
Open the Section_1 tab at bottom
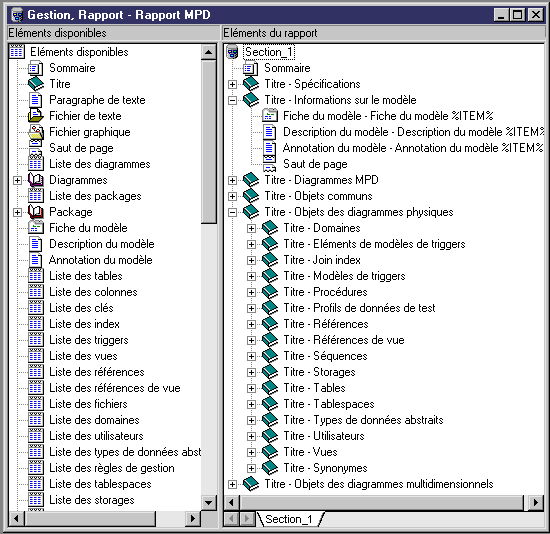[289, 519]
